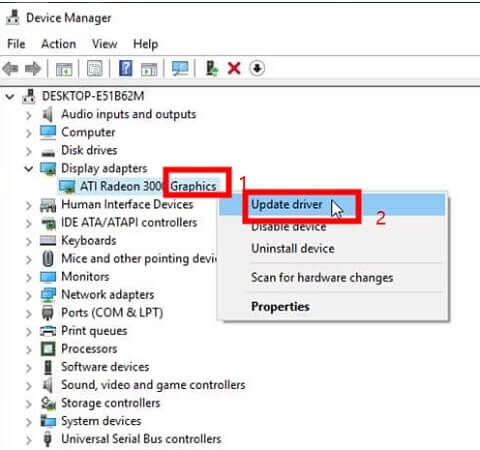
Task: Click the Keyboards category icon
Action: [x=48, y=241]
